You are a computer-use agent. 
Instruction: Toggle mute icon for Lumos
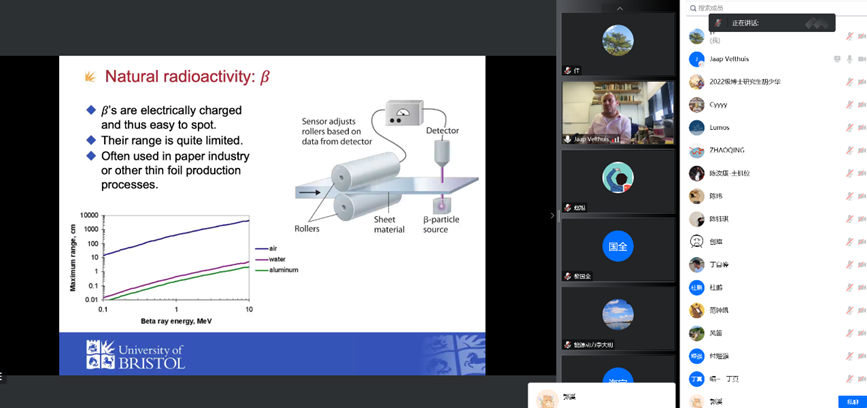coord(850,128)
